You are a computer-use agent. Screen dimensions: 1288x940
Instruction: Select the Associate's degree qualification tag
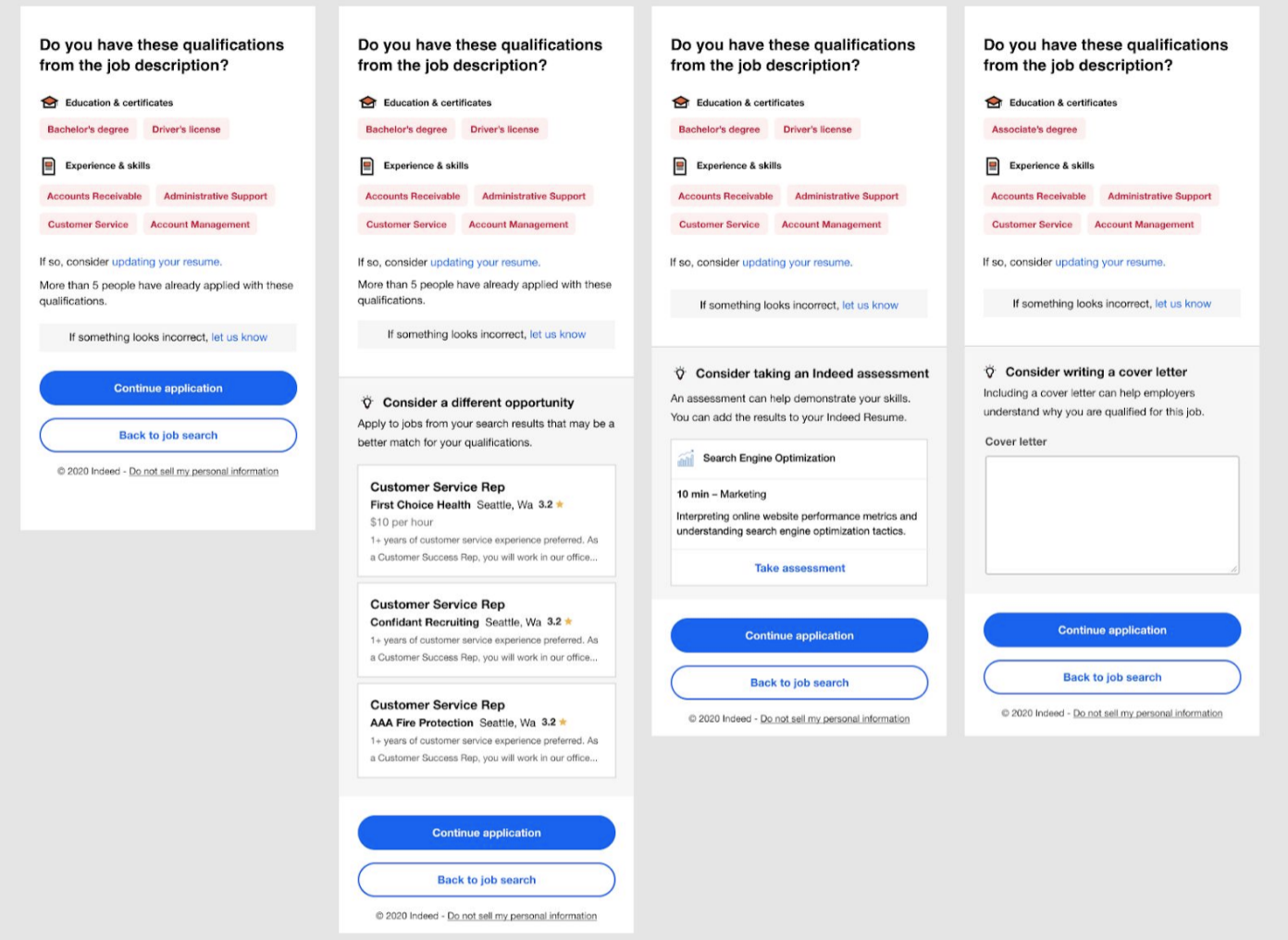tap(1034, 130)
